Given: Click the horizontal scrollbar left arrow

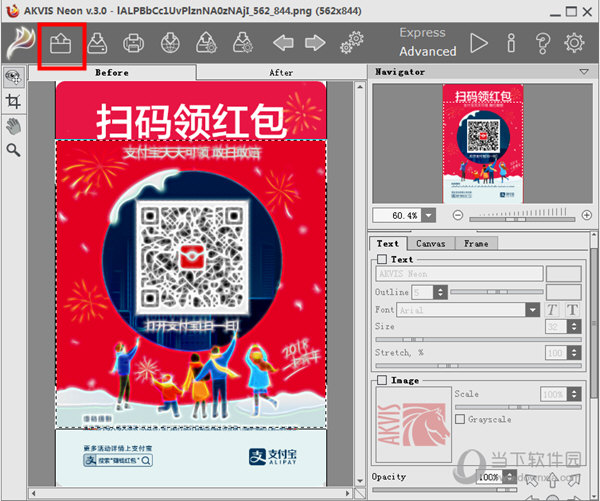Looking at the screenshot, I should click(34, 493).
